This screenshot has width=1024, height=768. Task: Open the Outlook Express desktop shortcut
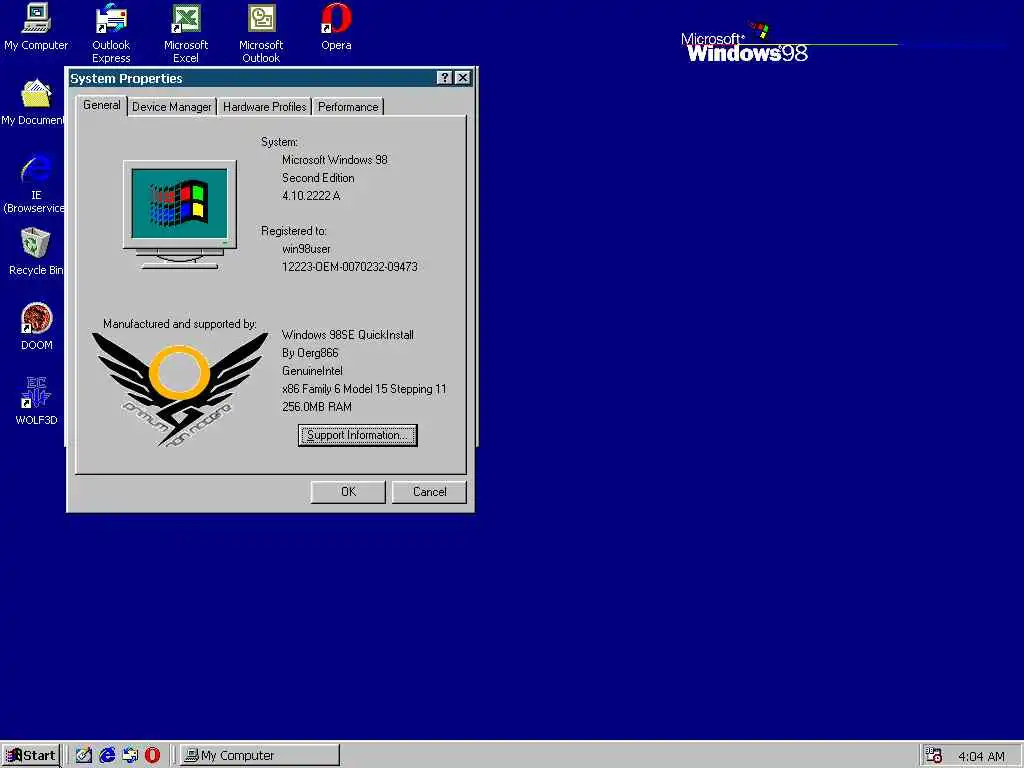111,33
